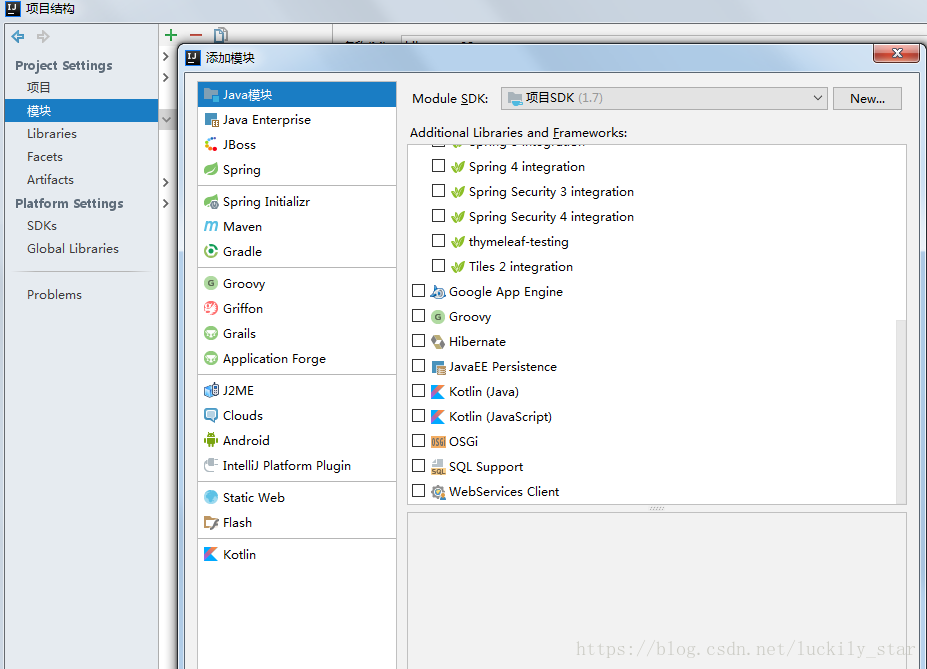Expand the chevron beside Platform Settings
The width and height of the screenshot is (927, 669).
tap(166, 203)
